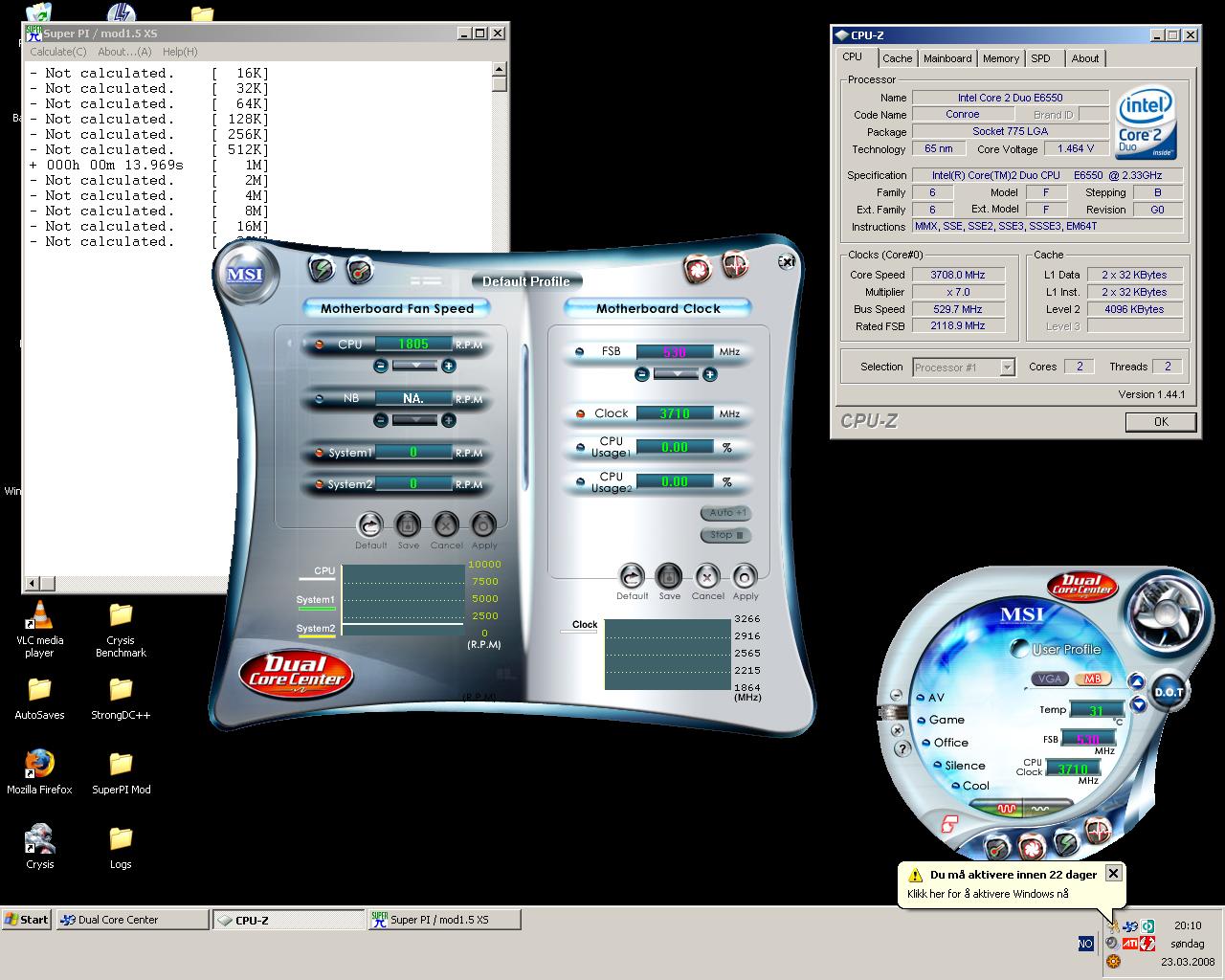Click the red S-shaped icon on round widget
The image size is (1225, 980).
pyautogui.click(x=949, y=824)
